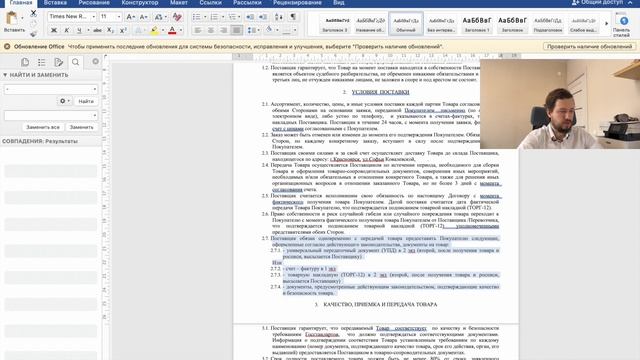Viewport: 640px width, 360px height.
Task: Collapse the НАЙТИ И ЗАМЕНИТЬ section
Action: click(5, 75)
